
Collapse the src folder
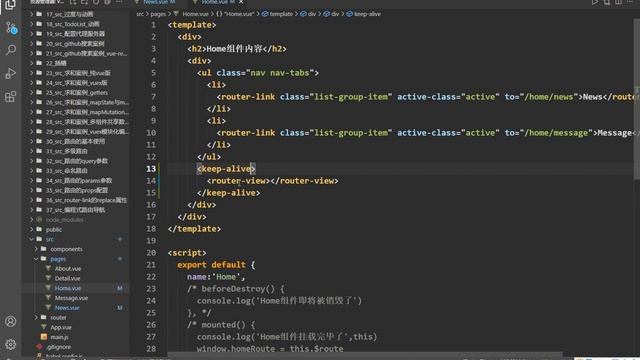[x=31, y=239]
